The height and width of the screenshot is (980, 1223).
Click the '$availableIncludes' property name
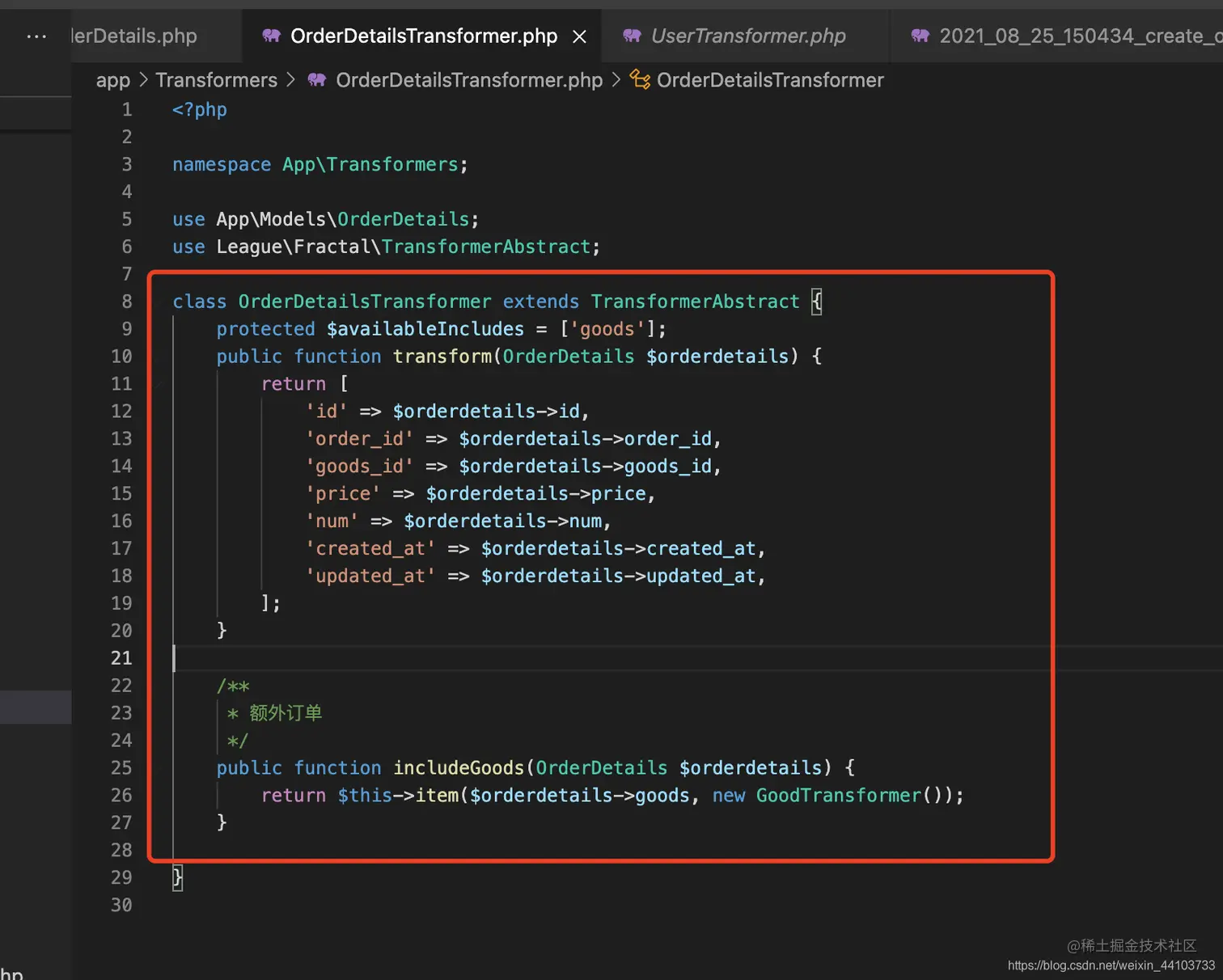(x=425, y=329)
